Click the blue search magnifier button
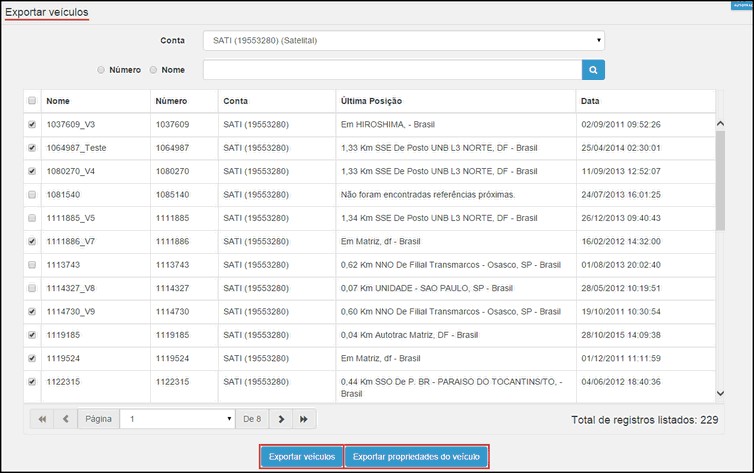The image size is (754, 473). (x=593, y=70)
